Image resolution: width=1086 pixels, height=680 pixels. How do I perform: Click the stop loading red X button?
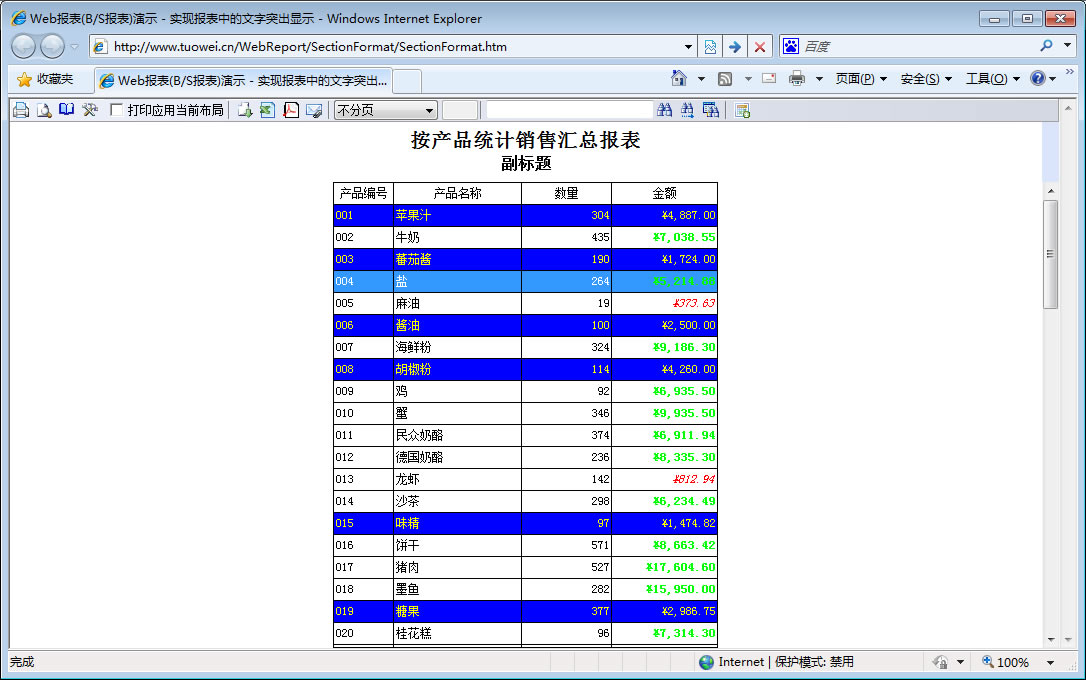[760, 46]
